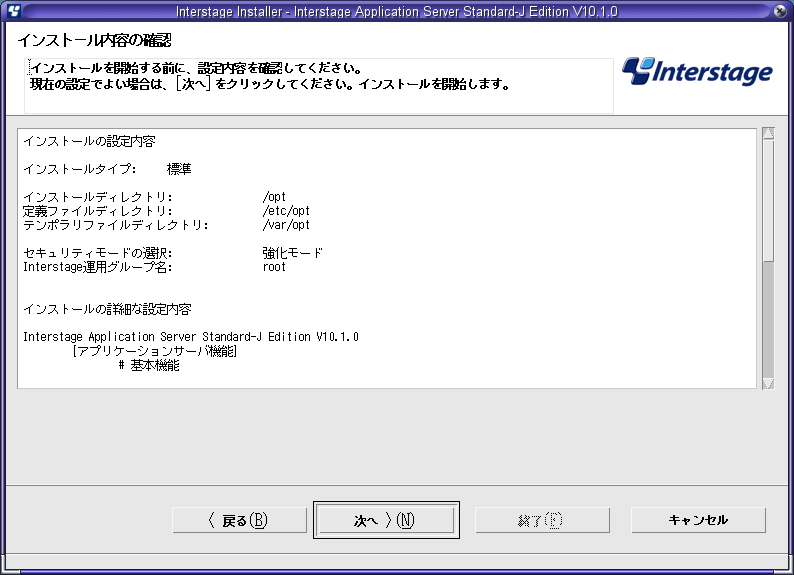Close the Interstage Installer window
This screenshot has height=575, width=794.
coord(780,11)
